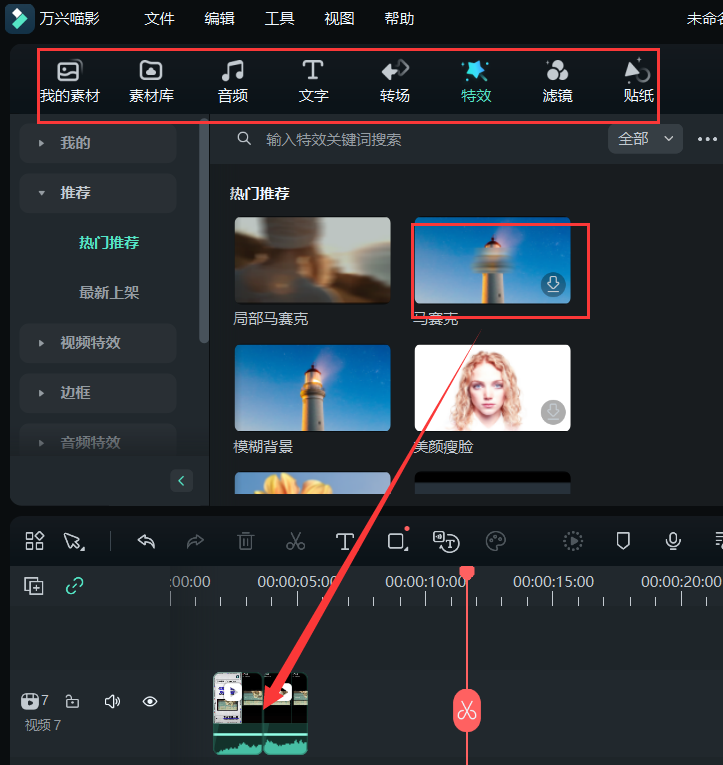Open the 转场 transitions tab
The height and width of the screenshot is (765, 723).
tap(395, 81)
